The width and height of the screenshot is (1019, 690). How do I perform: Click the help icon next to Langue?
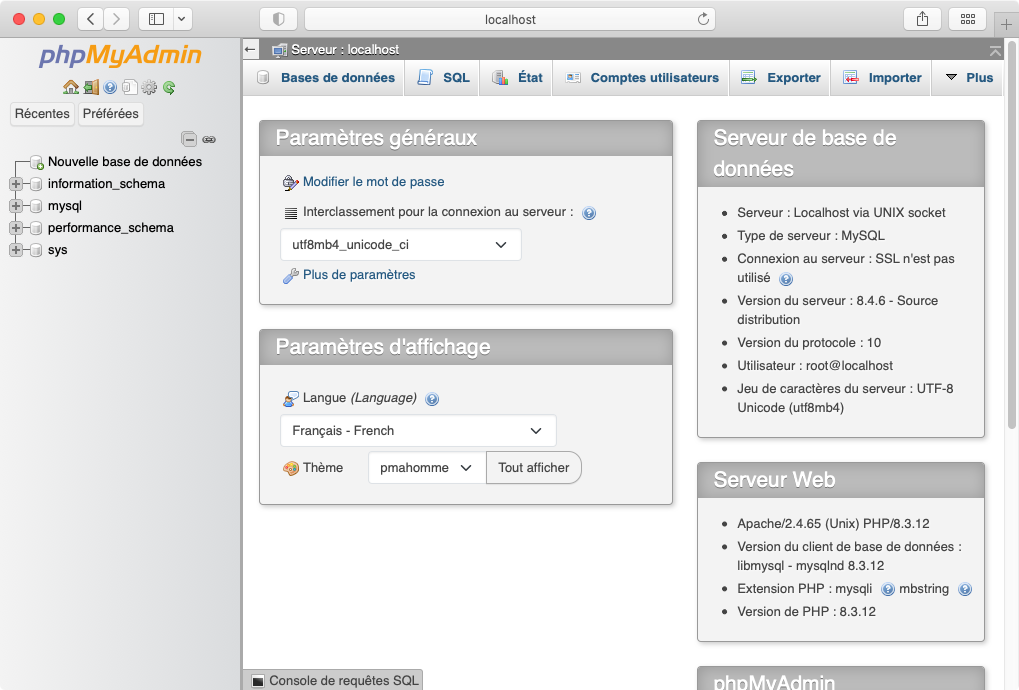click(432, 399)
